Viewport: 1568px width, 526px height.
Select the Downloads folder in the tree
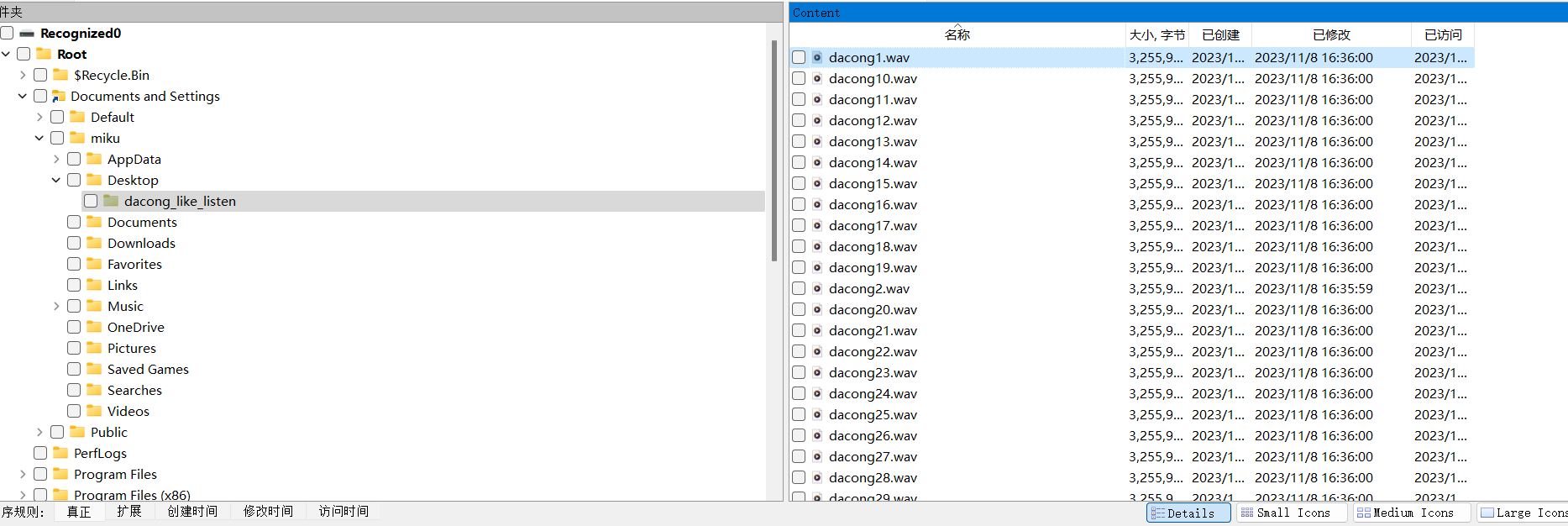141,243
